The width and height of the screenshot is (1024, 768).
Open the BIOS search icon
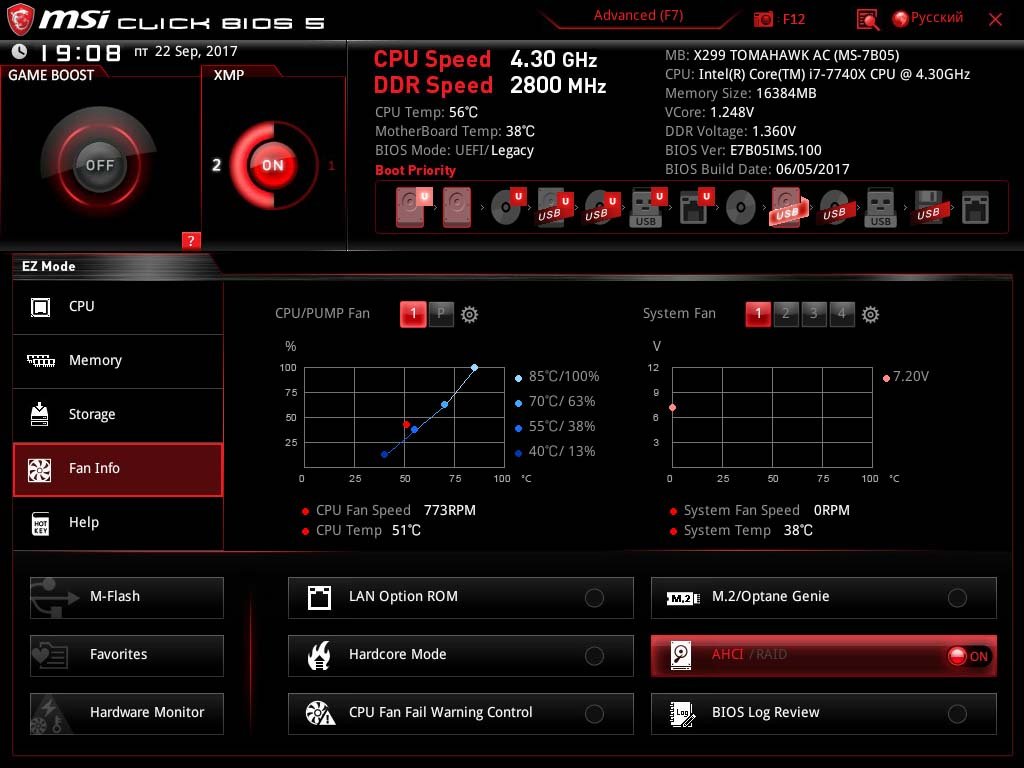click(x=867, y=20)
